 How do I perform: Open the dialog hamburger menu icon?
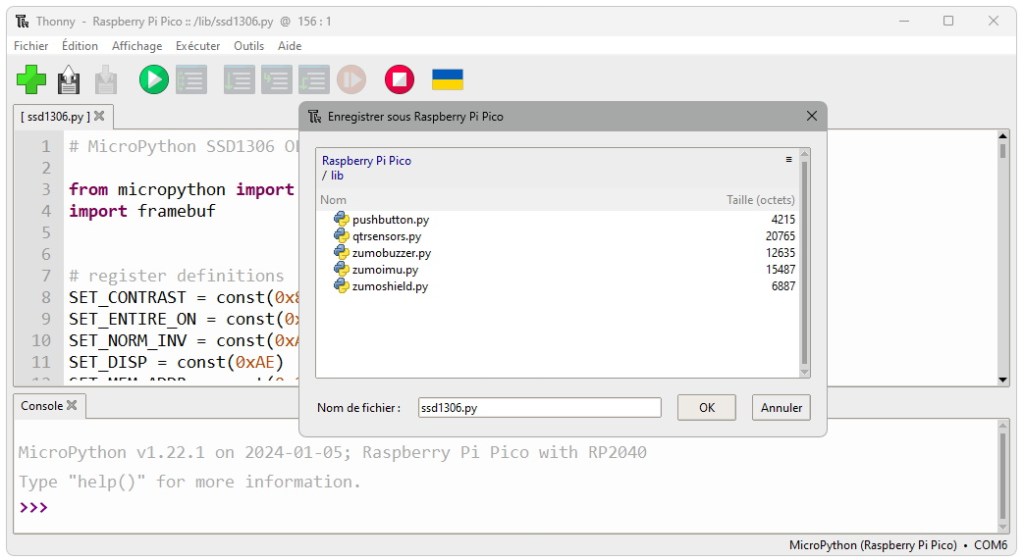pos(789,159)
